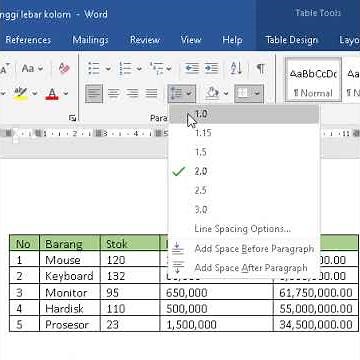
Task: Click the Stok header cell
Action: click(130, 243)
